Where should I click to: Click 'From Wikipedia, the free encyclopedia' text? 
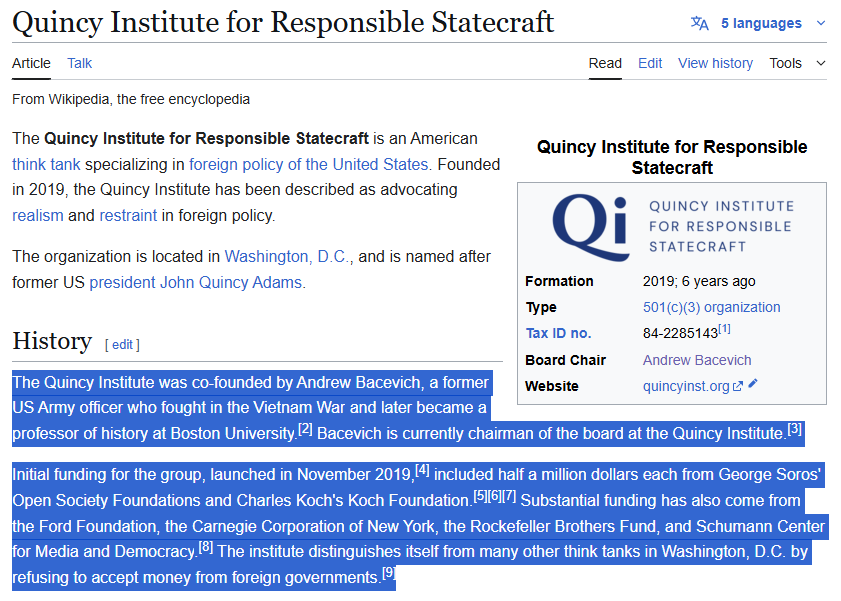(x=131, y=100)
